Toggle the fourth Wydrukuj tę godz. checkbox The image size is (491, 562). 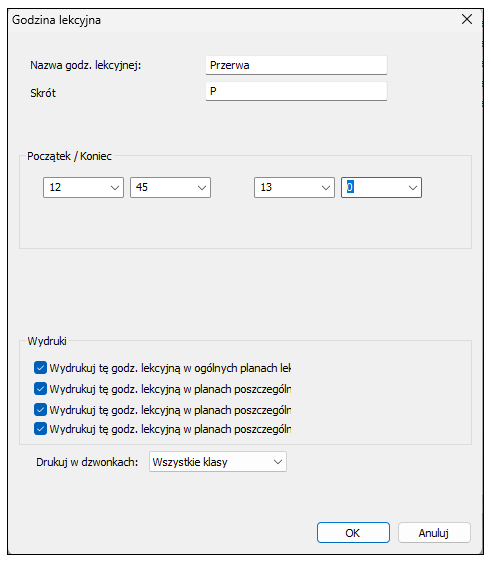click(x=40, y=429)
